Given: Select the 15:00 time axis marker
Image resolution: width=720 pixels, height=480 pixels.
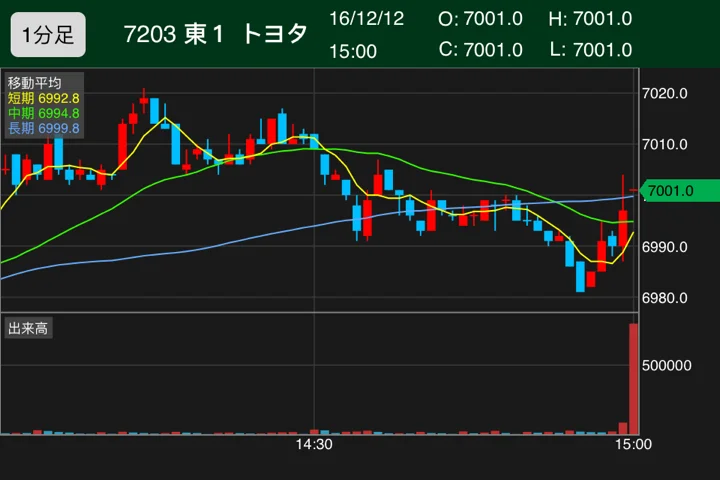Looking at the screenshot, I should coord(633,445).
